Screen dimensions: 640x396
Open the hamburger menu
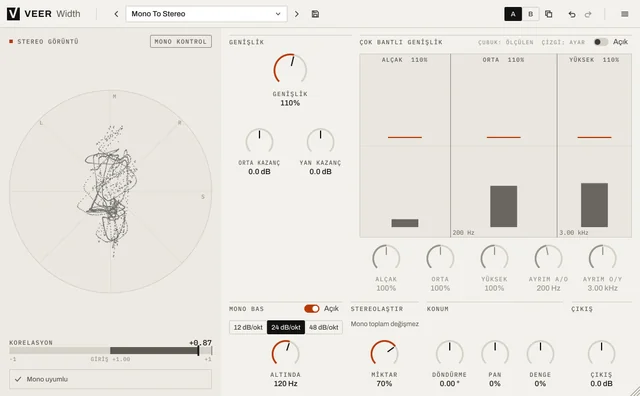(x=624, y=14)
